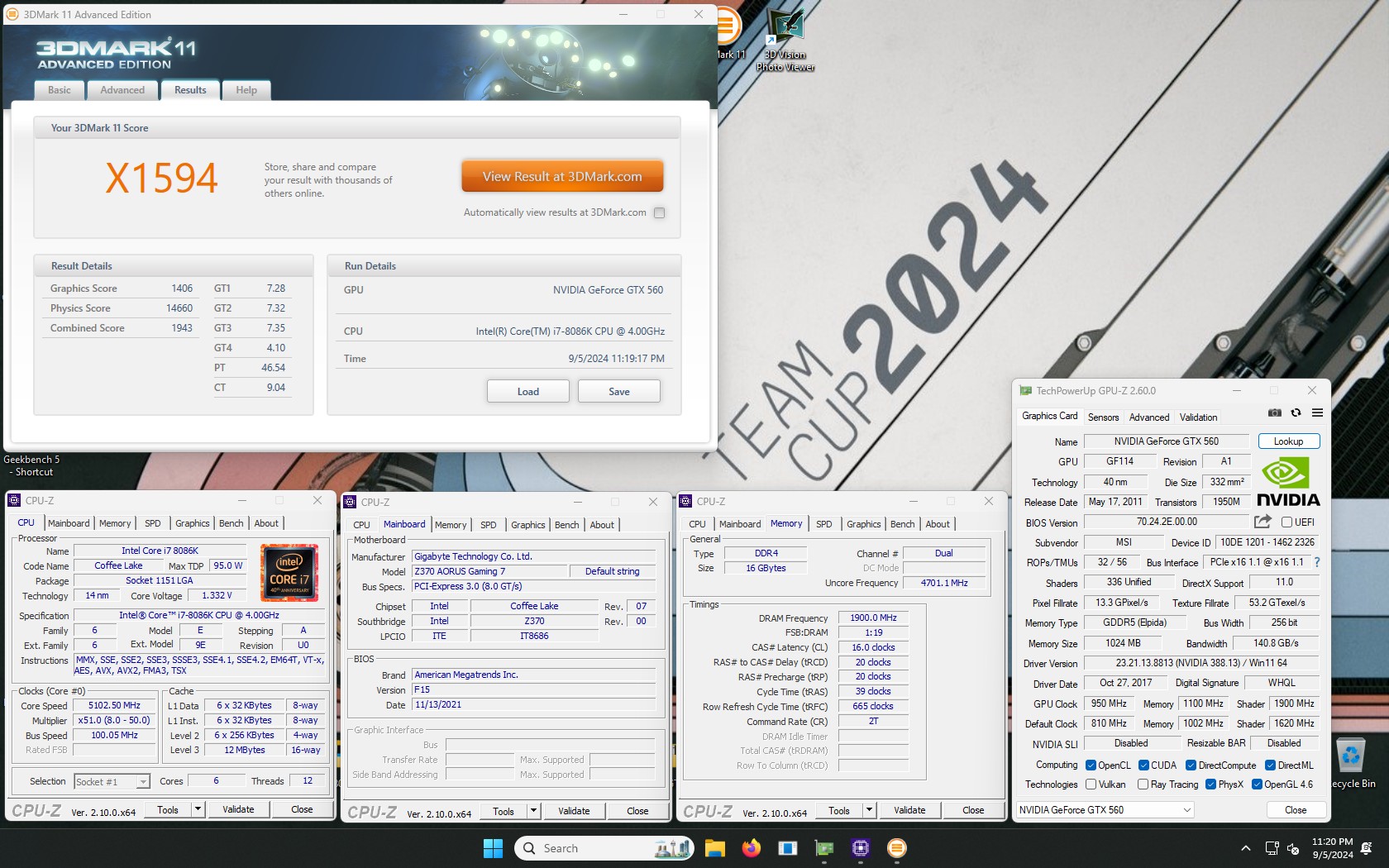1389x868 pixels.
Task: Click Validate in CPU-Z CPU window
Action: pyautogui.click(x=238, y=809)
